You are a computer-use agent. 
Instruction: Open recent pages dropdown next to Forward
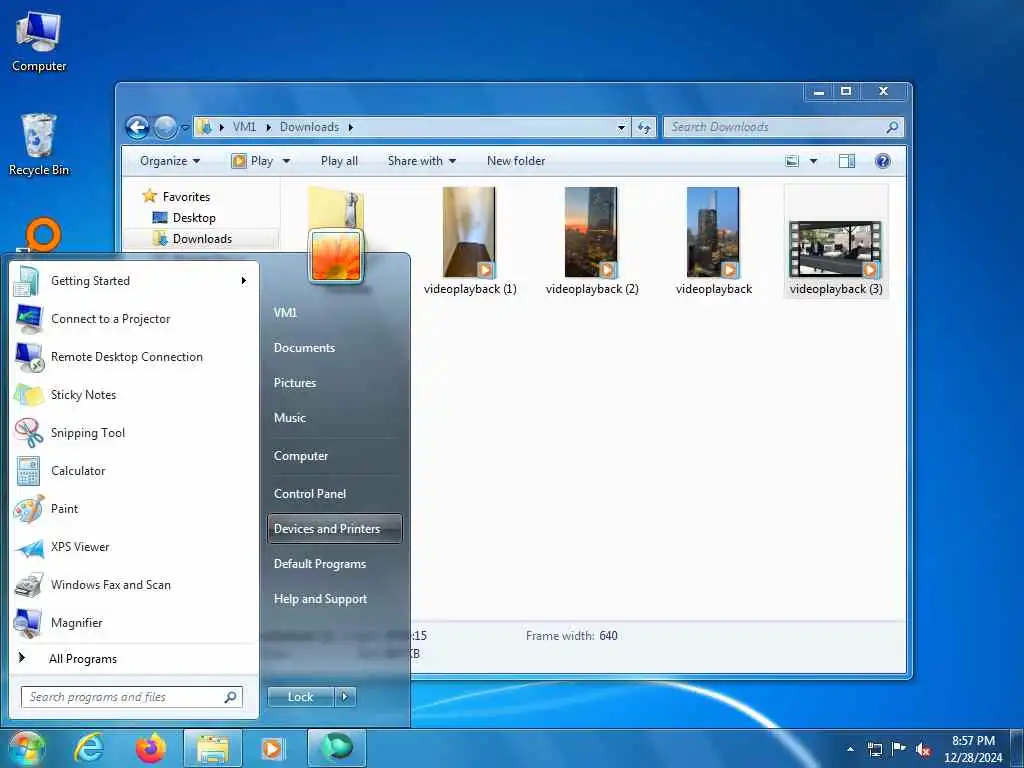coord(185,128)
